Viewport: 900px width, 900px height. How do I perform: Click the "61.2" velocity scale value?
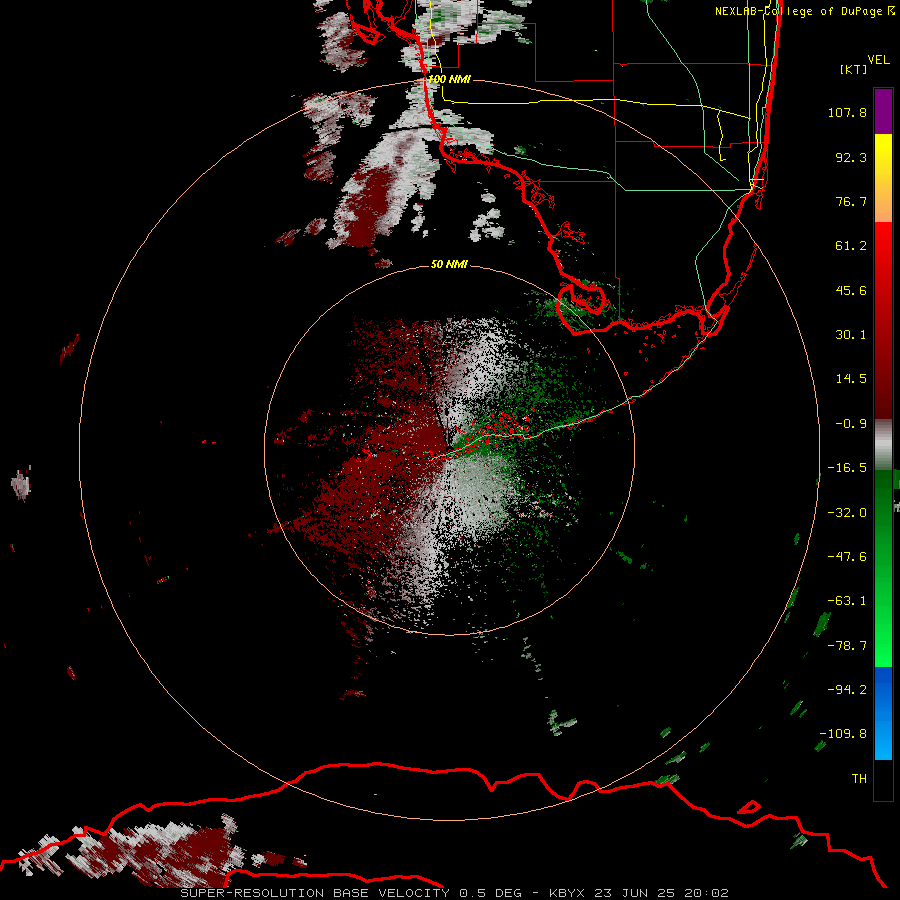[851, 246]
